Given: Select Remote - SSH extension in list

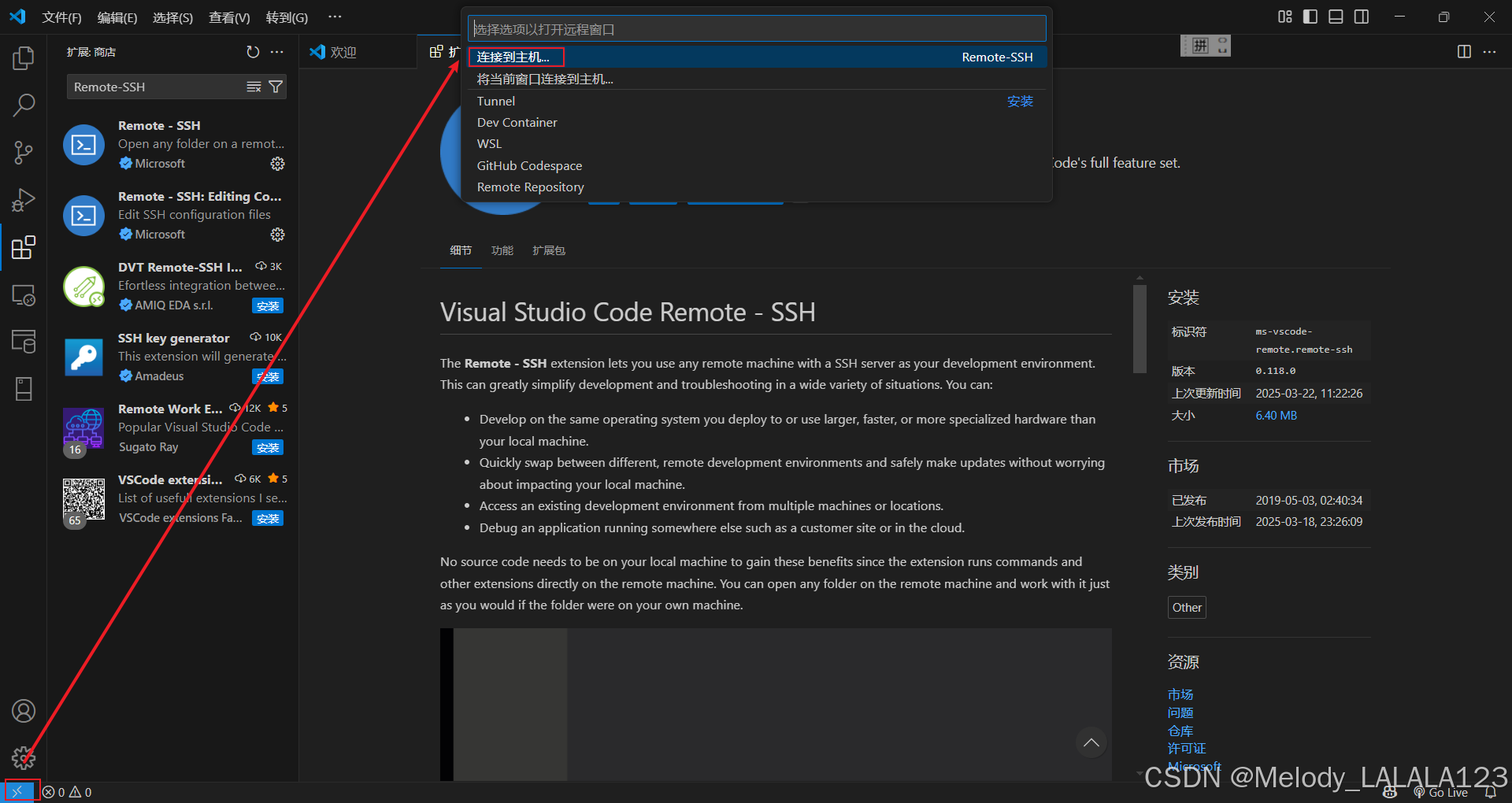Looking at the screenshot, I should tap(174, 145).
